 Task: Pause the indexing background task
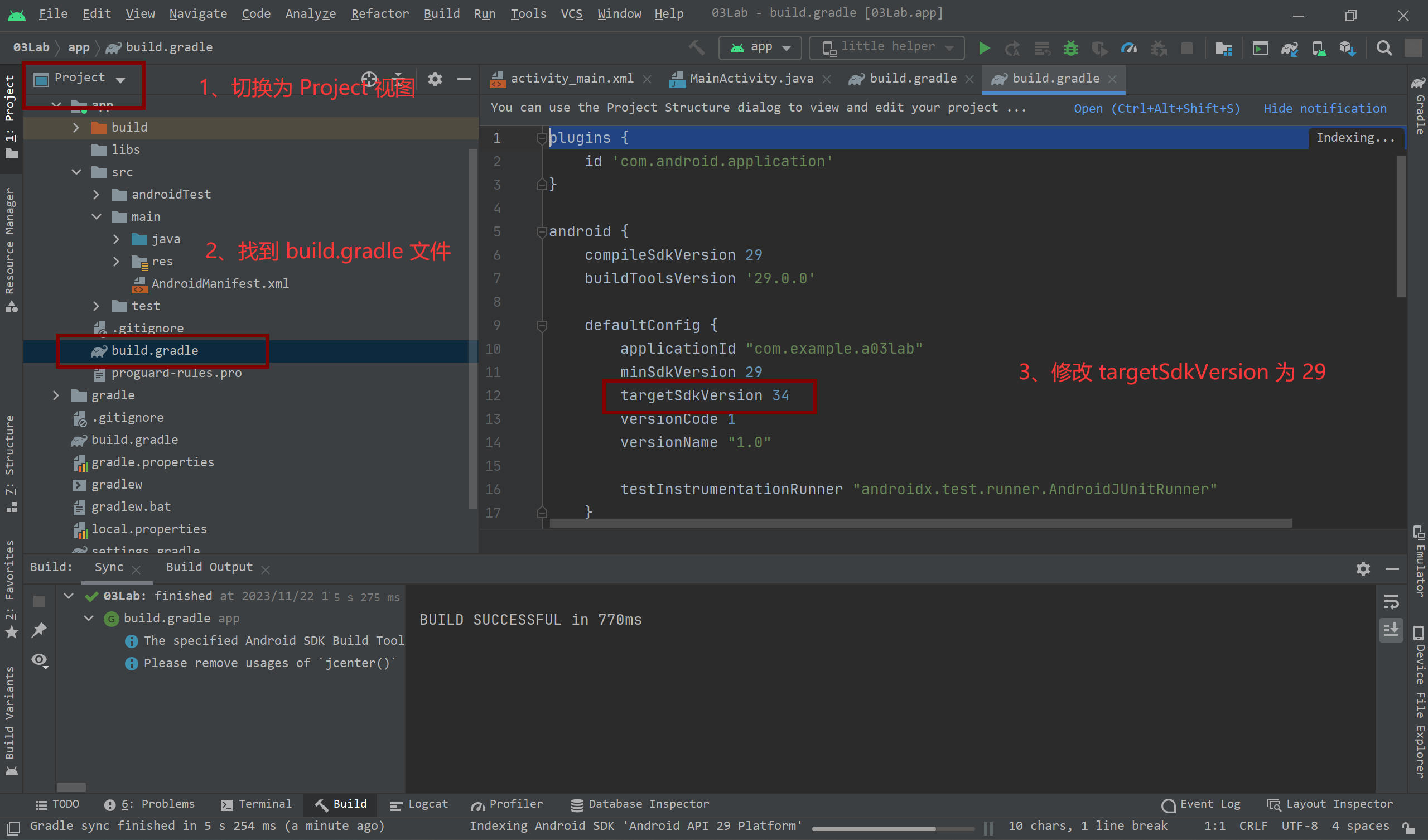pos(988,828)
